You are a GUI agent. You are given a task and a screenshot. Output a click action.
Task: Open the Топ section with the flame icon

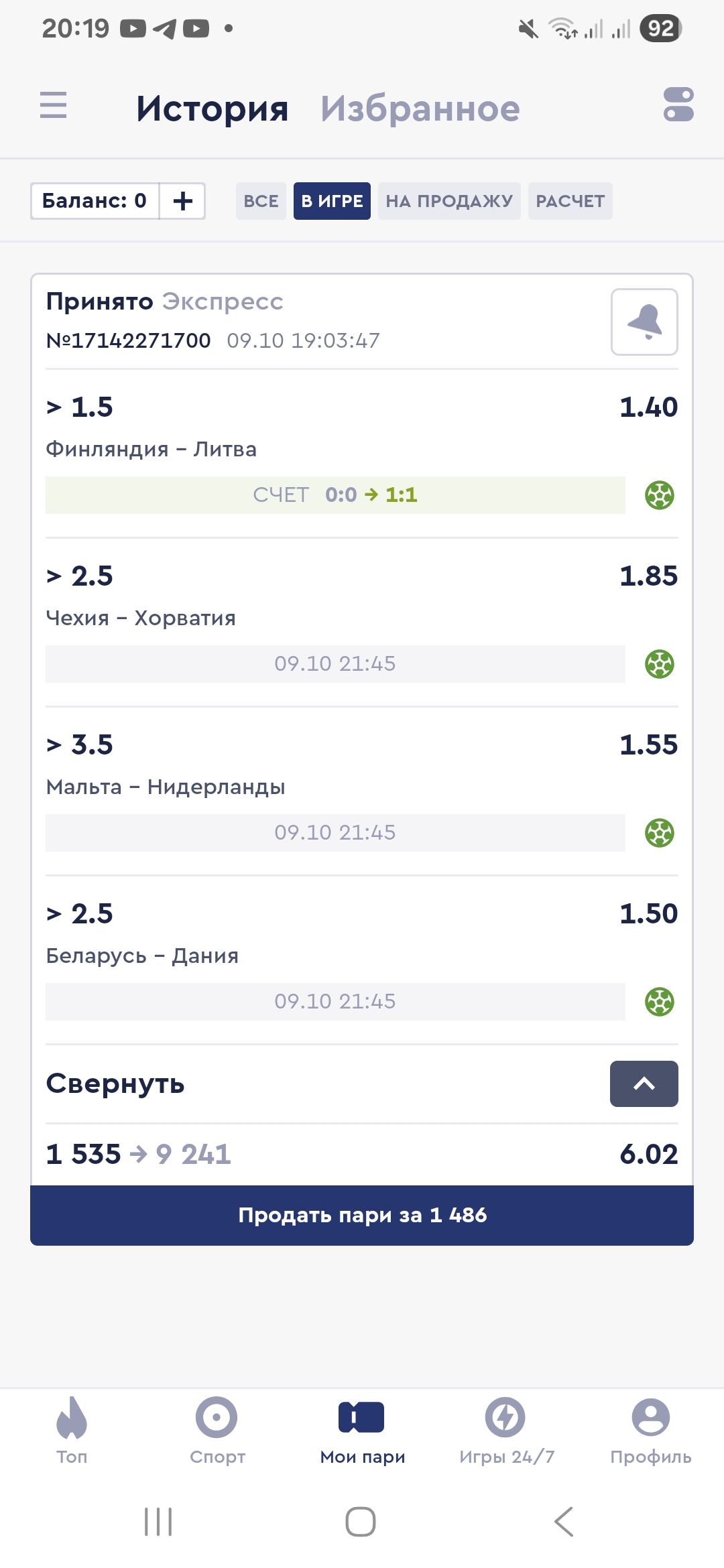click(72, 1429)
